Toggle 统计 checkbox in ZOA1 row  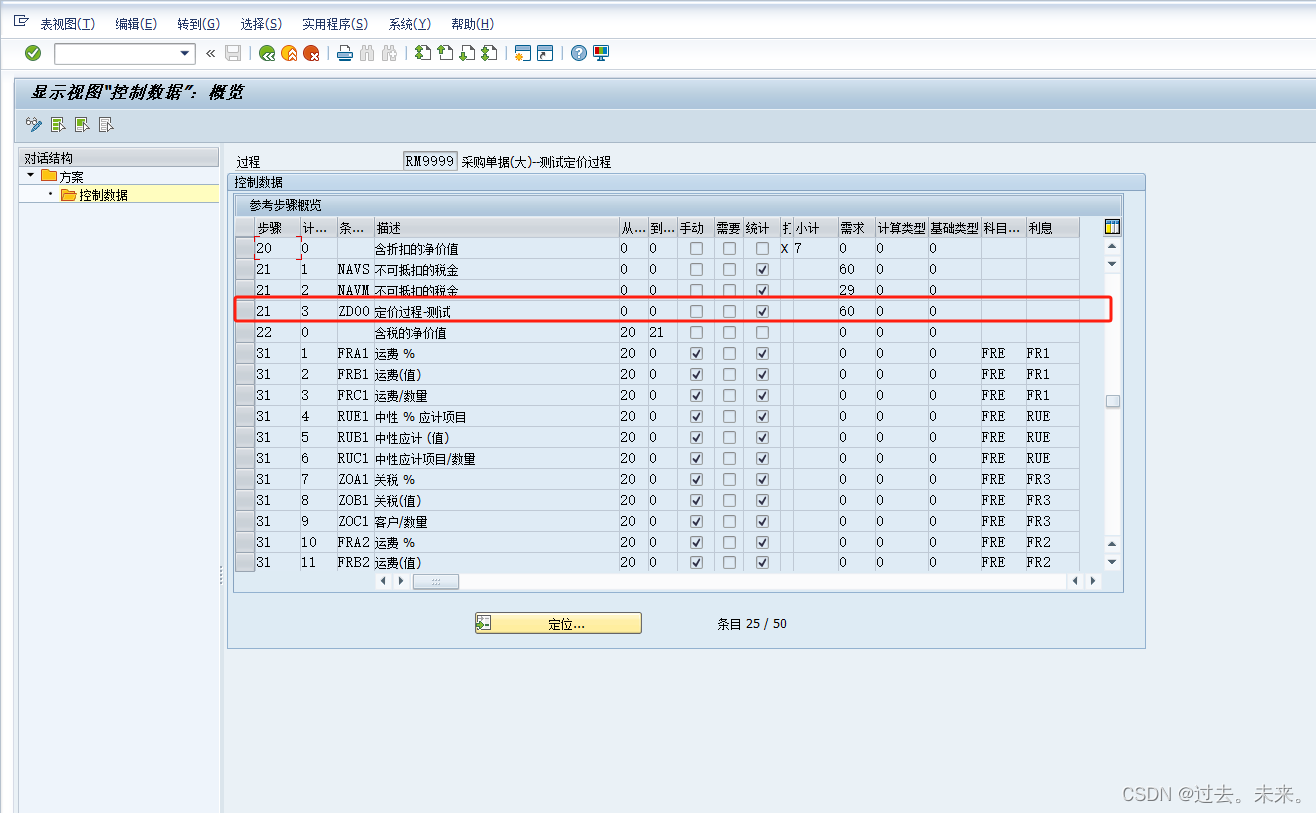[x=762, y=480]
